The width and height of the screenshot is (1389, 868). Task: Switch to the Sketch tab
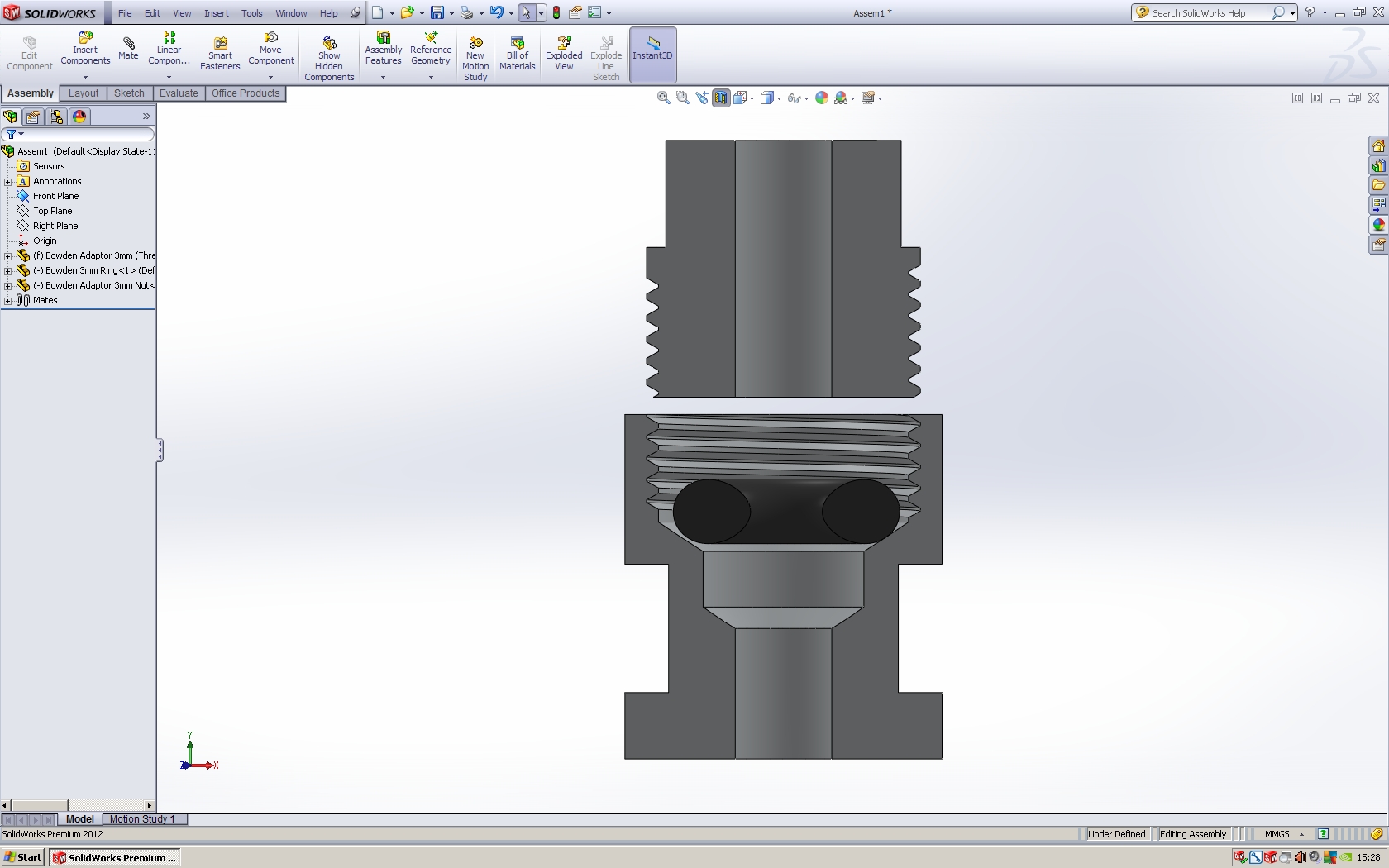point(129,93)
